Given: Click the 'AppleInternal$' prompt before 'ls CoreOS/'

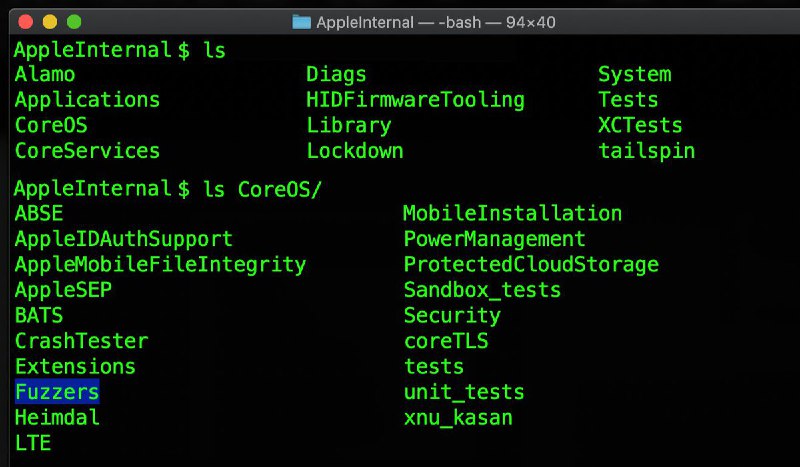Looking at the screenshot, I should (102, 189).
